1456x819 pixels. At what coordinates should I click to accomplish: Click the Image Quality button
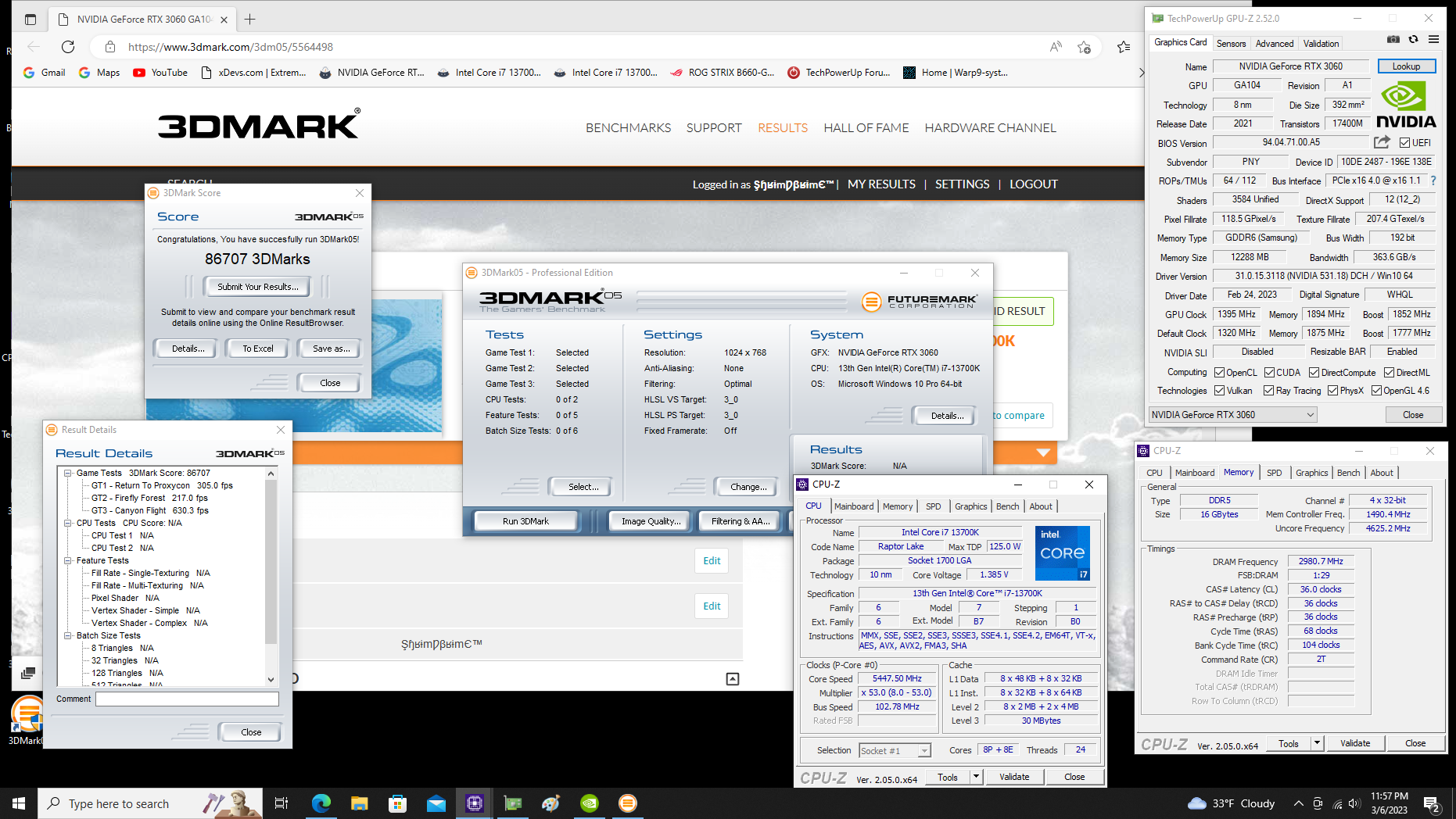(651, 521)
